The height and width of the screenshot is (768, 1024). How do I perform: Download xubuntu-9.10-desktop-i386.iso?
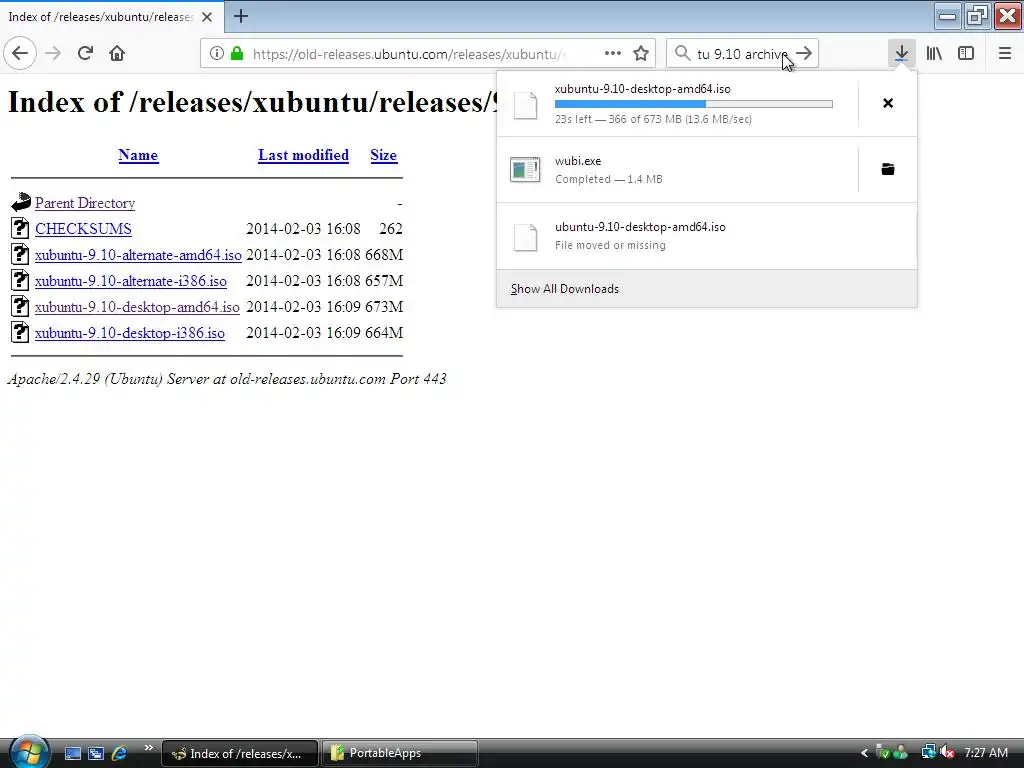[x=129, y=333]
